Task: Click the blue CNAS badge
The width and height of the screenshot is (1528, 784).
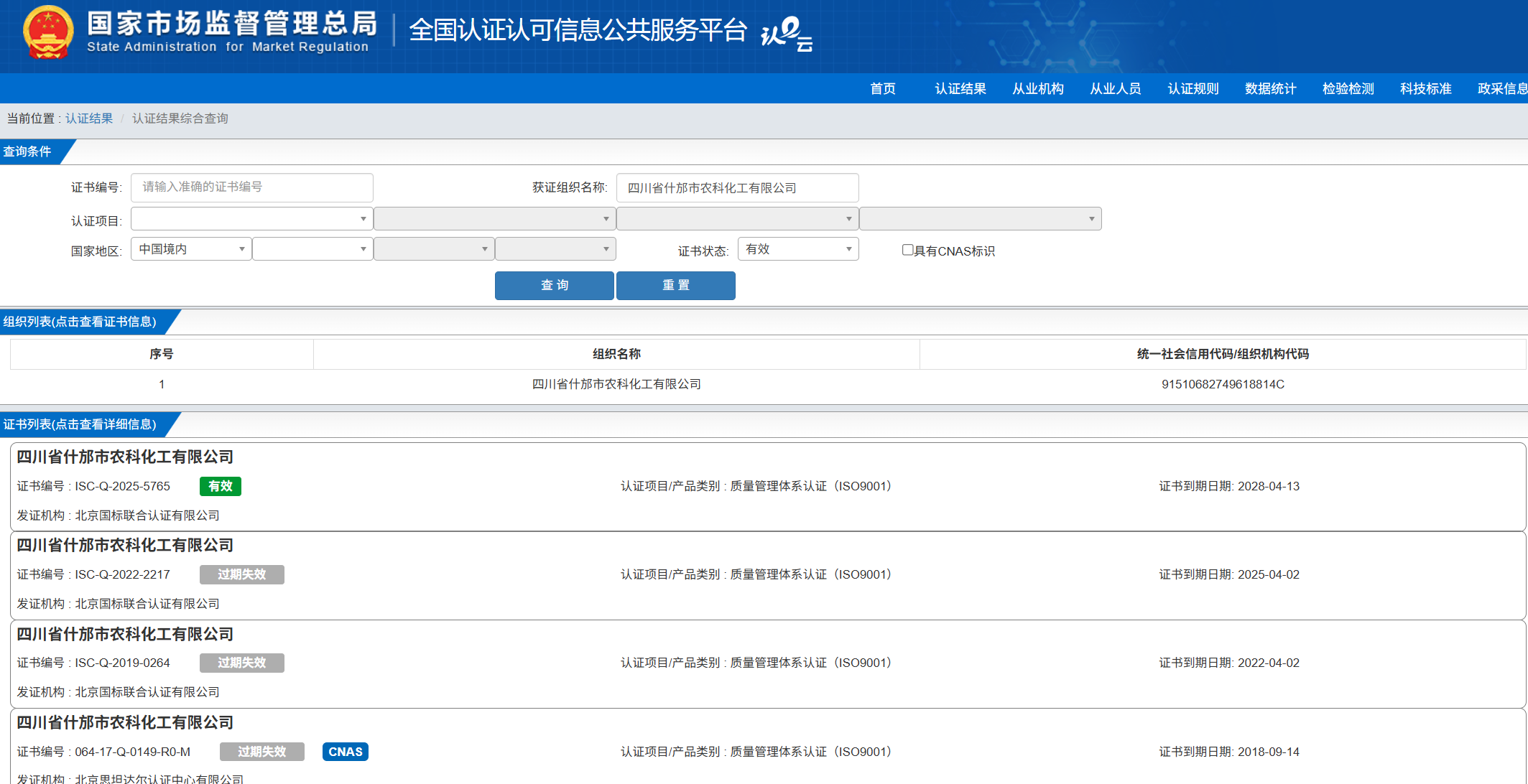Action: point(345,752)
